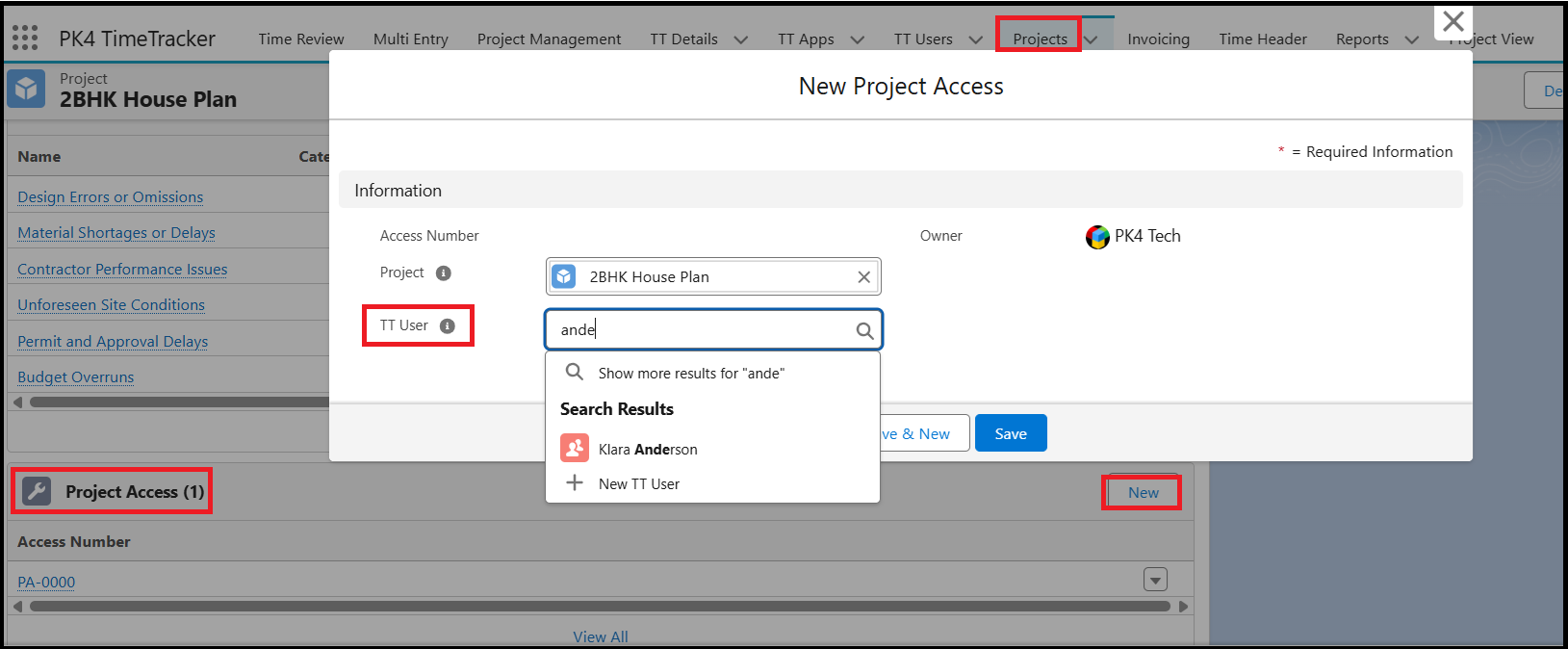Open the TT Details tab
Image resolution: width=1568 pixels, height=649 pixels.
click(x=683, y=39)
